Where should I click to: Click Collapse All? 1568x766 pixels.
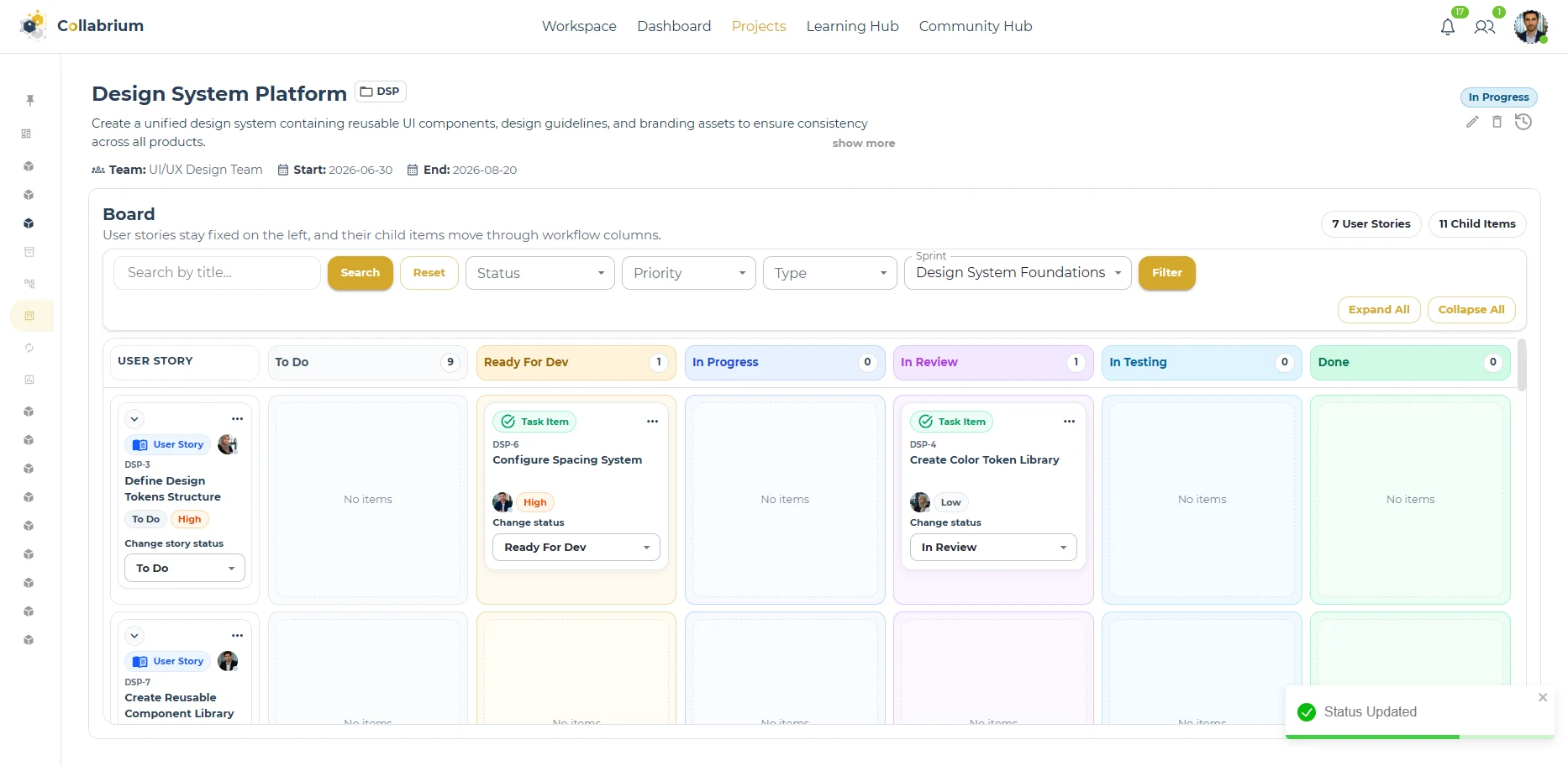[x=1471, y=310]
